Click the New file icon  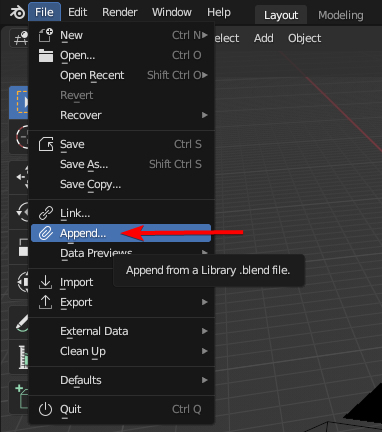(x=46, y=35)
